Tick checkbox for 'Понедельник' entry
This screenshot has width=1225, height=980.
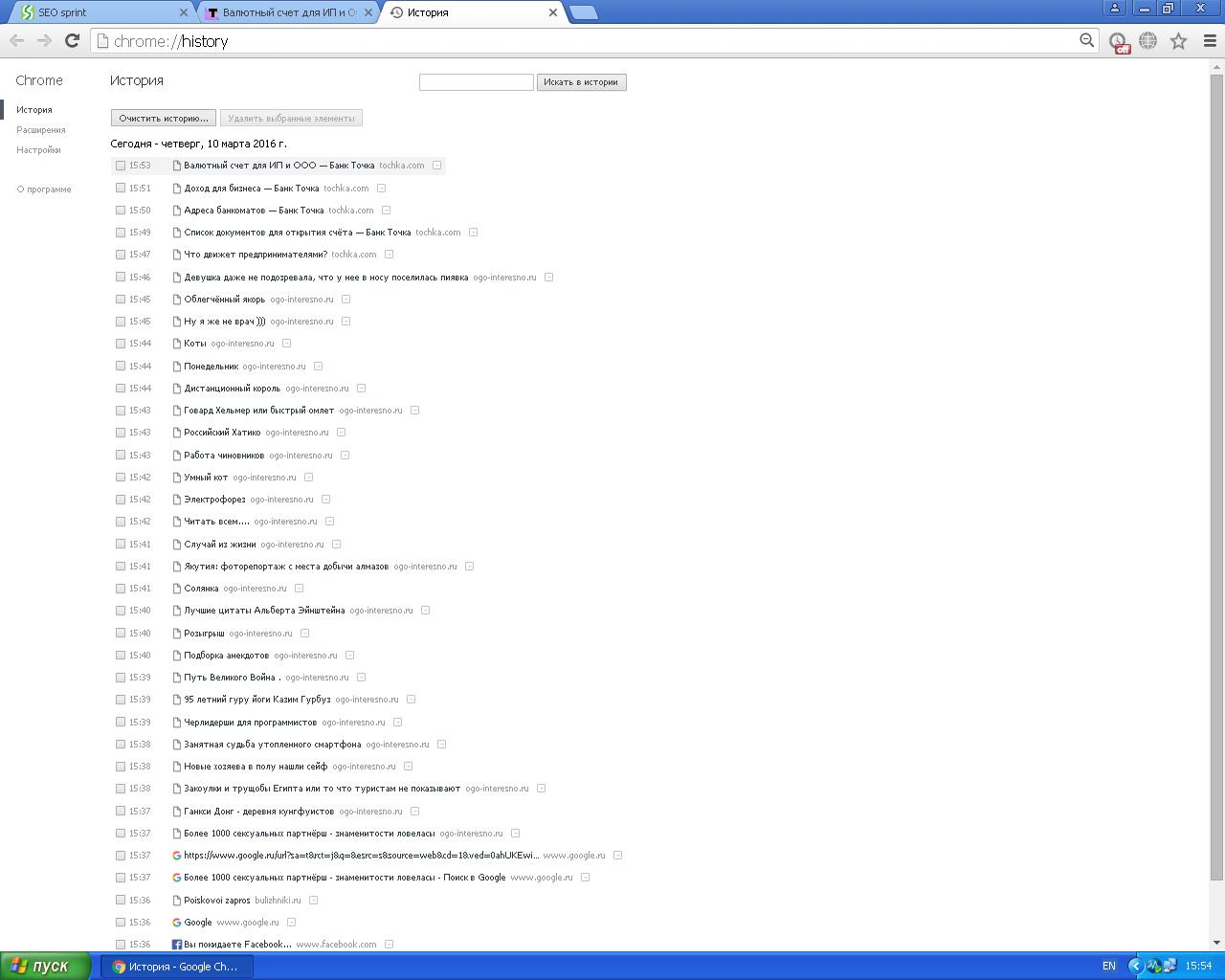coord(121,367)
